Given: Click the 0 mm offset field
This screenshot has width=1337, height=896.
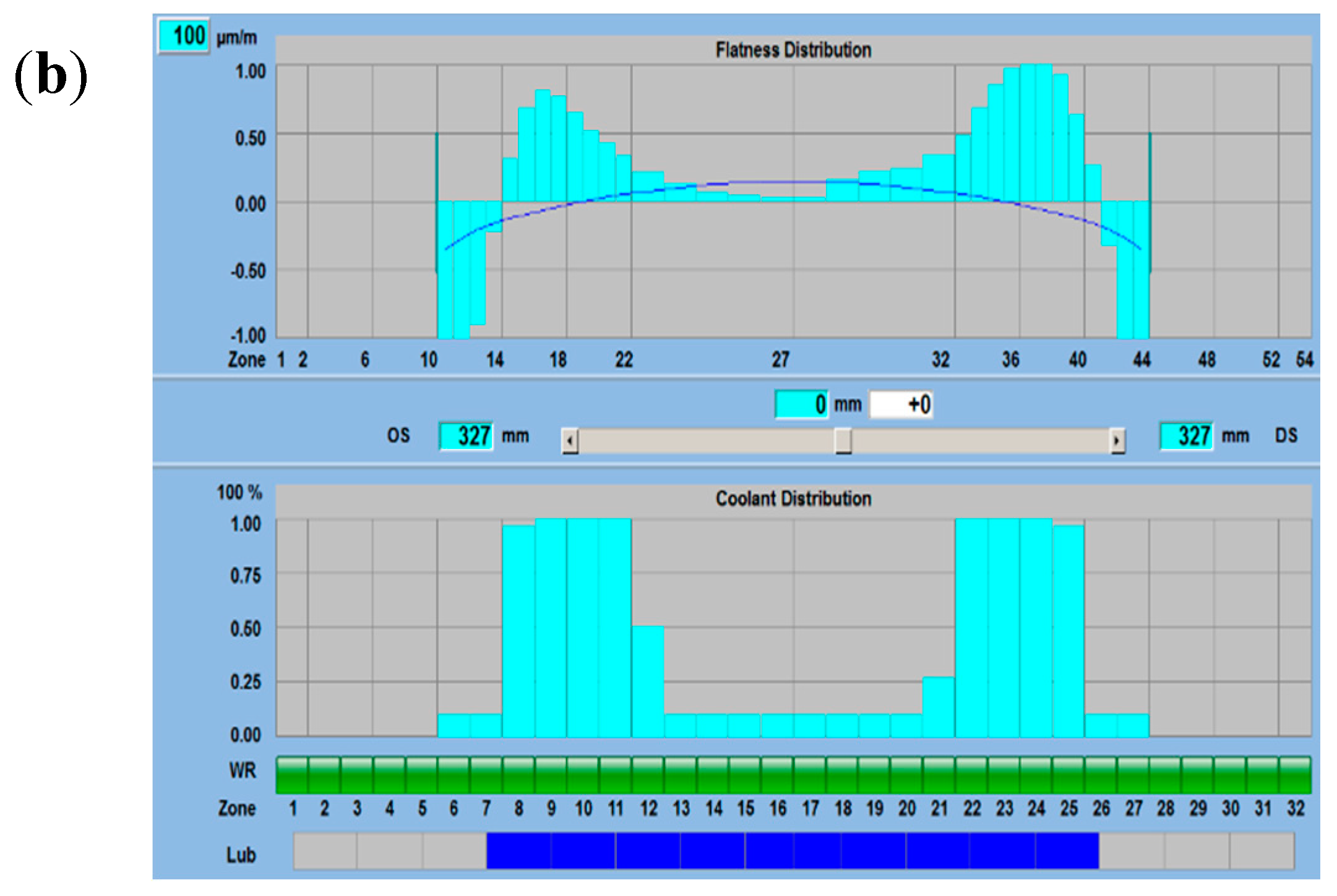Looking at the screenshot, I should click(801, 404).
